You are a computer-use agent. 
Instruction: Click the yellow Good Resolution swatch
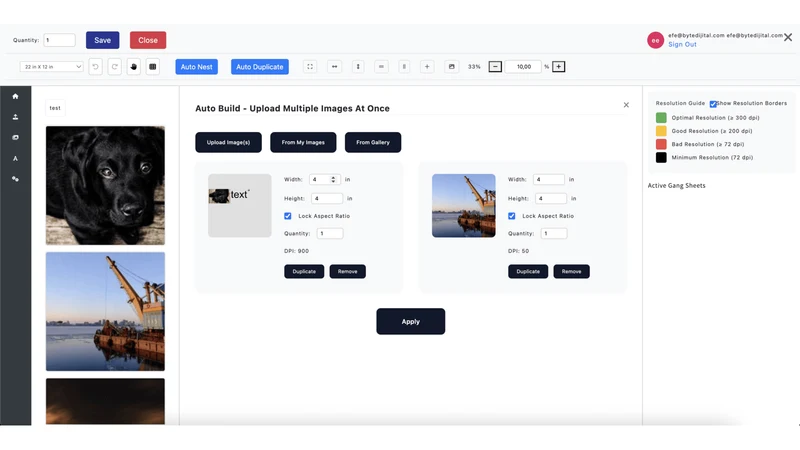click(x=661, y=131)
